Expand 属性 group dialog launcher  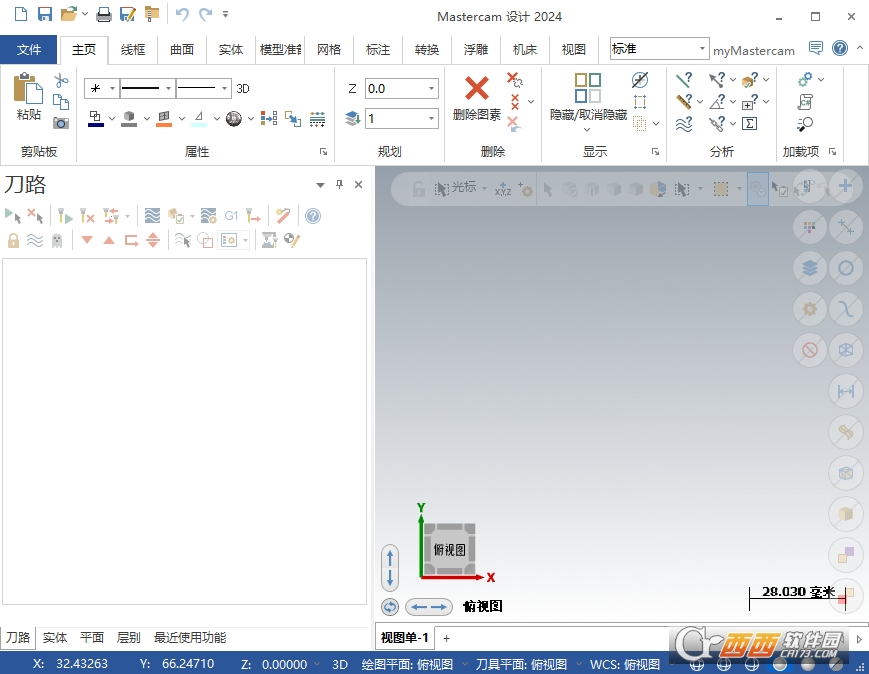323,151
